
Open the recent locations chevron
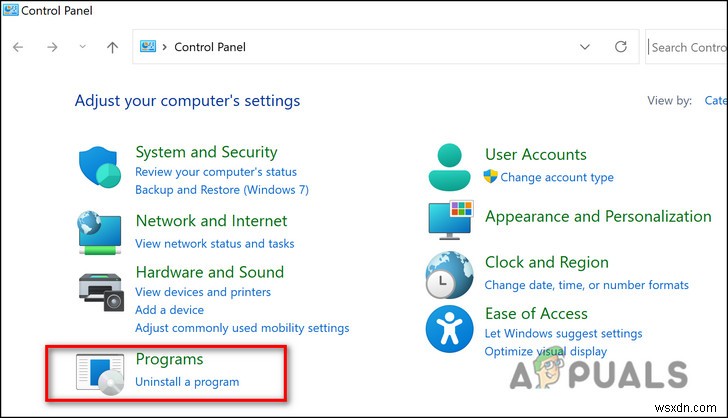point(83,47)
